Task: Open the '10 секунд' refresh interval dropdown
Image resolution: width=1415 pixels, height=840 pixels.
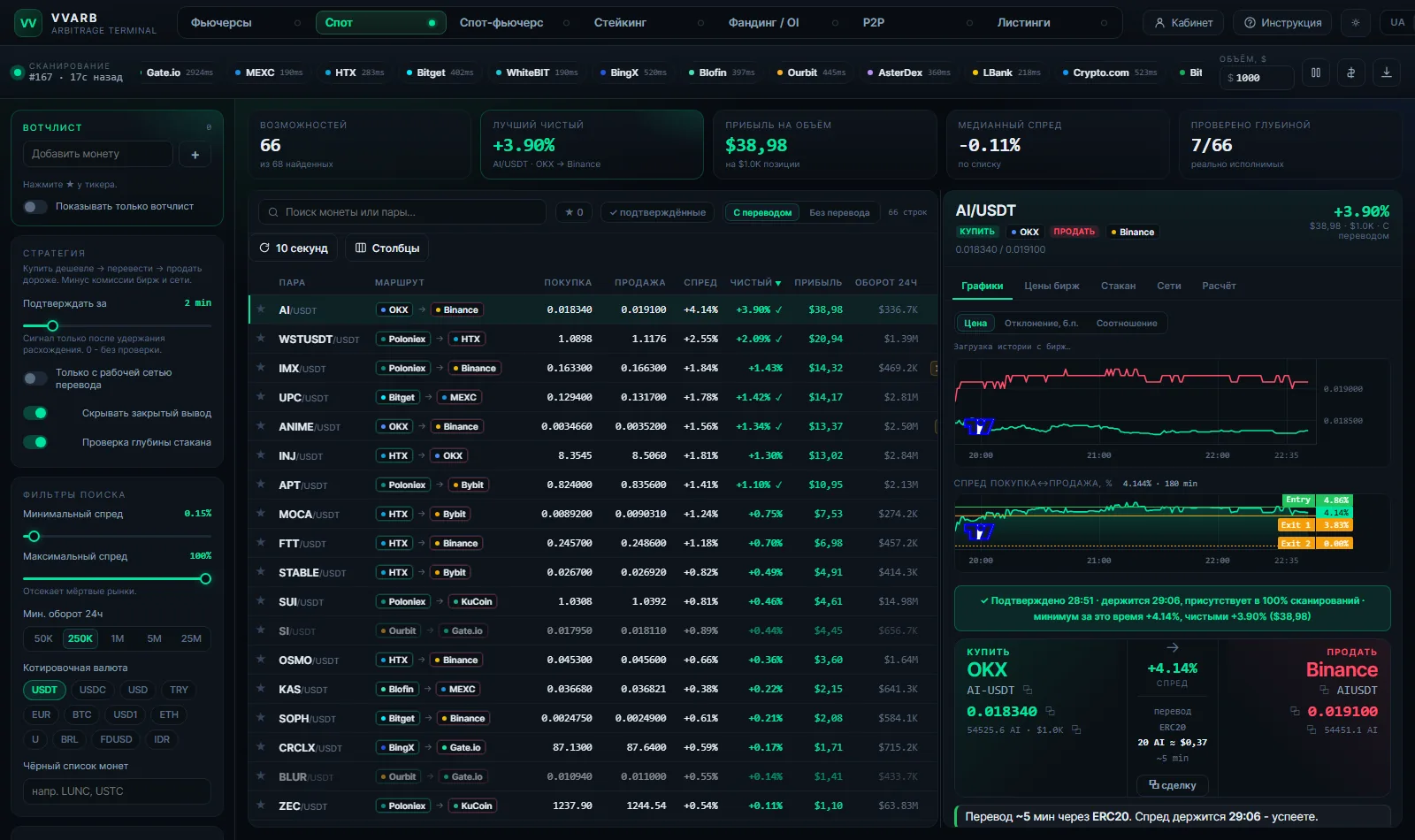Action: pyautogui.click(x=294, y=248)
